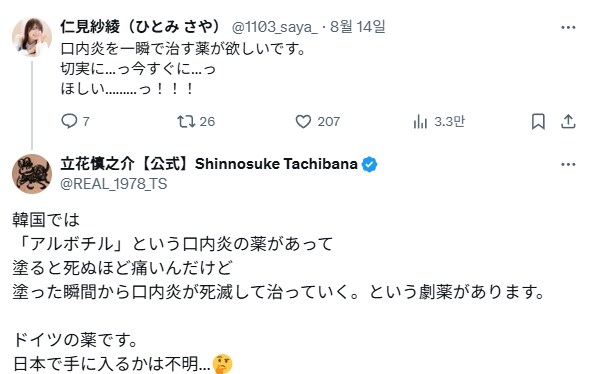Image resolution: width=590 pixels, height=374 pixels.
Task: Click the blue verified badge
Action: coord(370,164)
